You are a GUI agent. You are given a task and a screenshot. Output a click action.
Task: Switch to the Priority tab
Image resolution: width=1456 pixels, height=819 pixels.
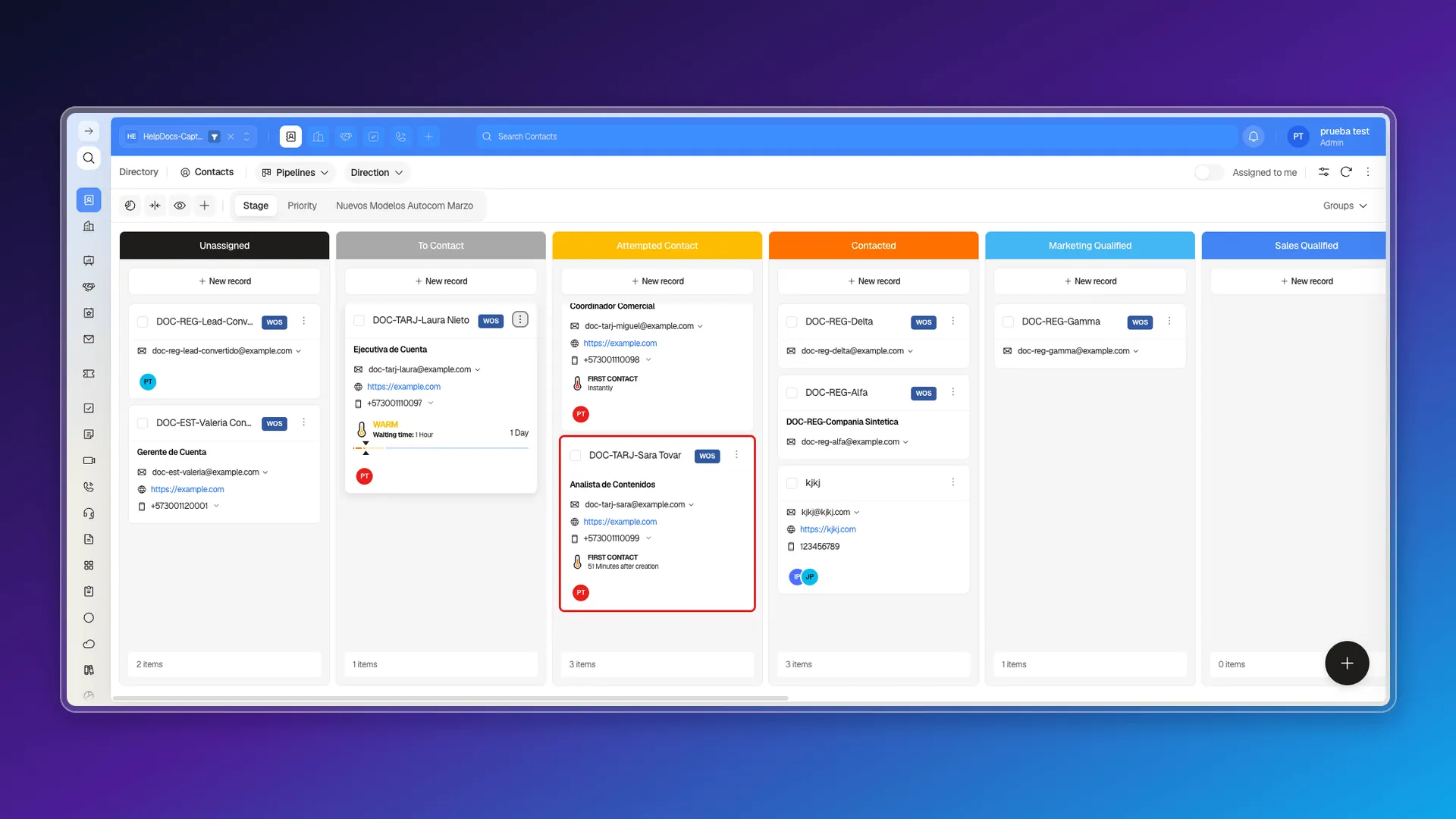pos(302,206)
